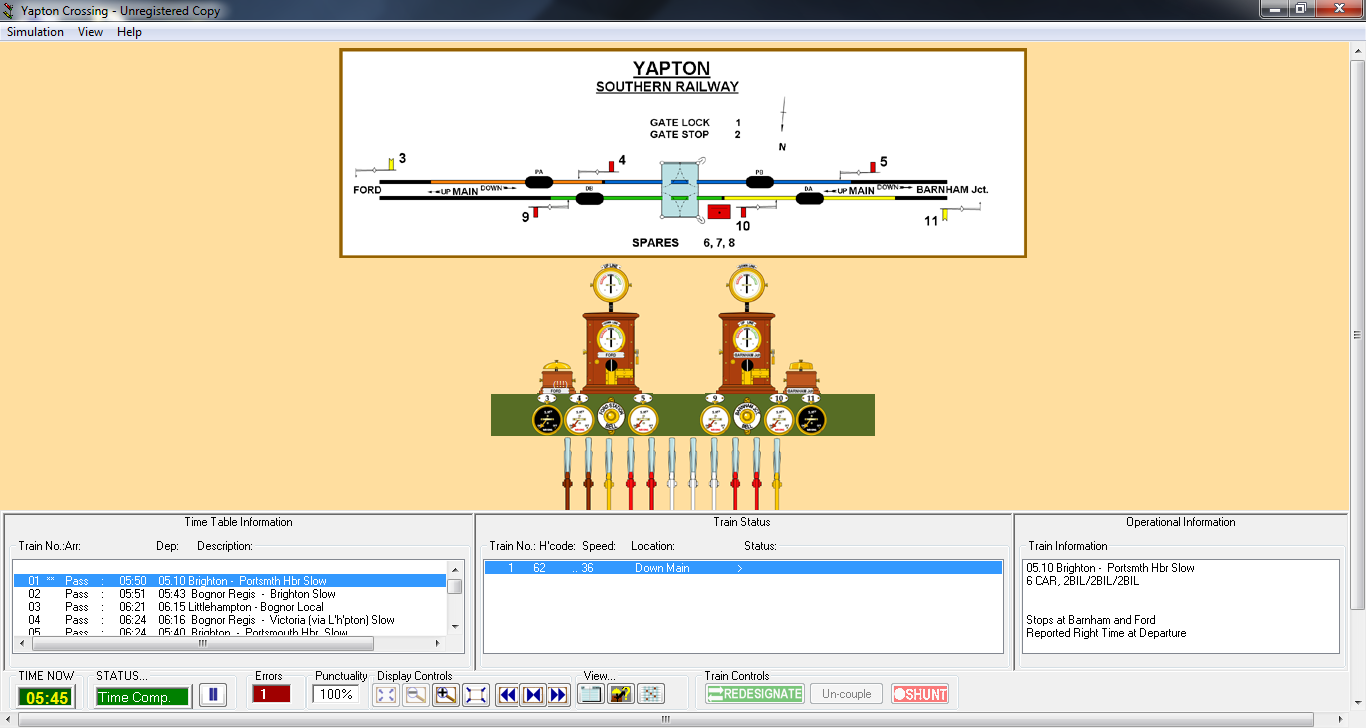Click the TIME NOW 05:45 clock display
The width and height of the screenshot is (1366, 728).
[45, 697]
